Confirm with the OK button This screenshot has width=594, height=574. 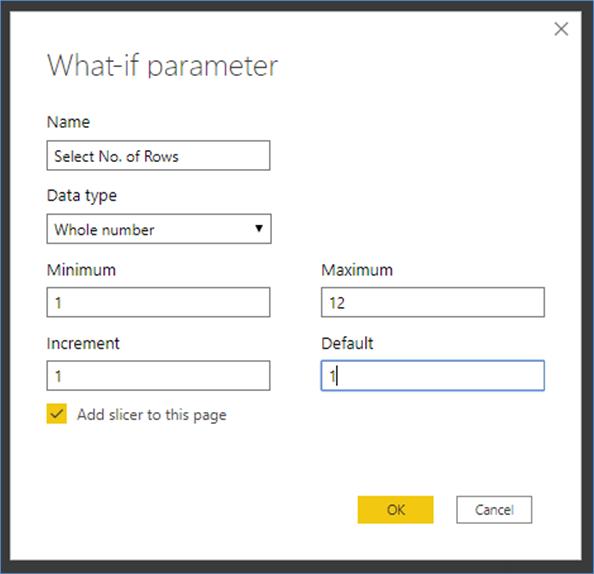pos(395,510)
